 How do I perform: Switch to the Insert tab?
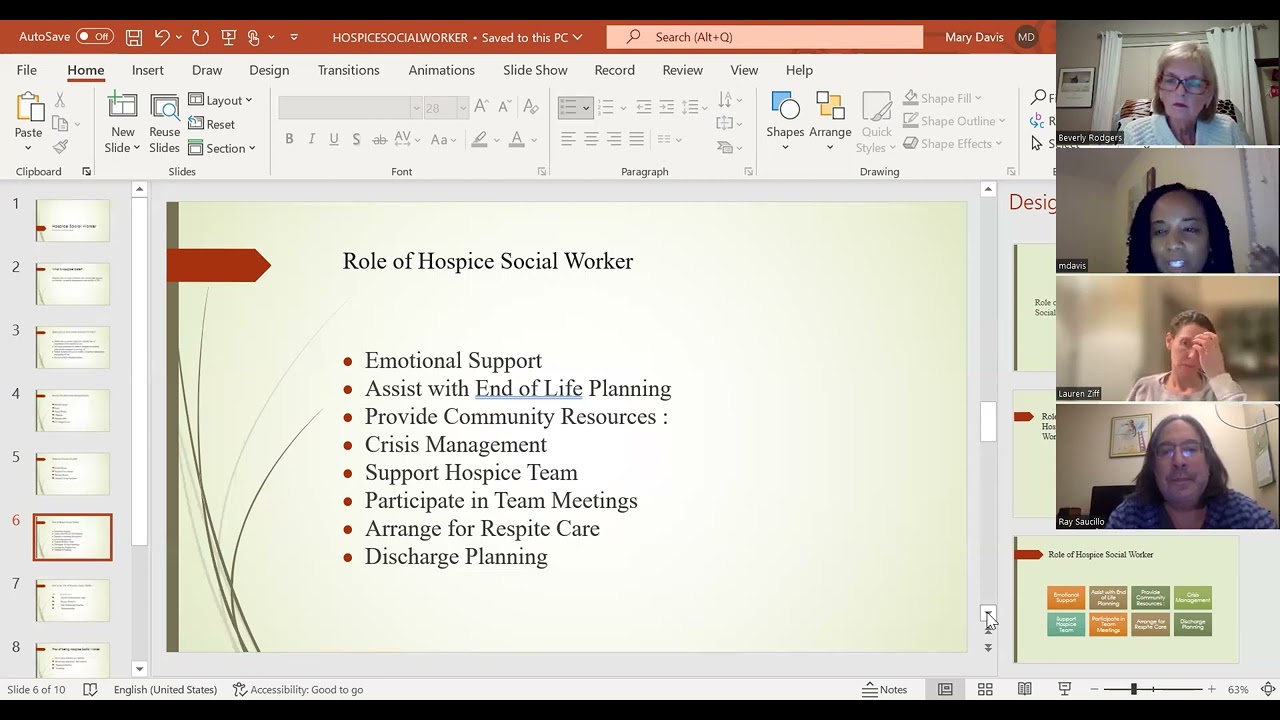pos(147,70)
